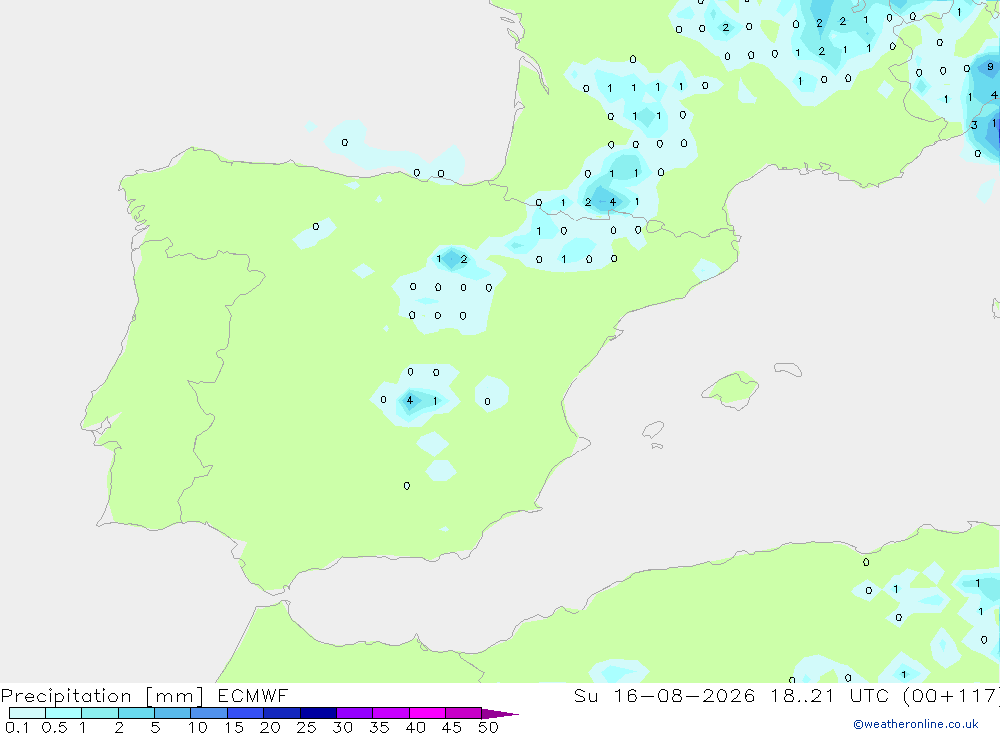Click the '50' legend scale label
The width and height of the screenshot is (1000, 733).
point(488,727)
